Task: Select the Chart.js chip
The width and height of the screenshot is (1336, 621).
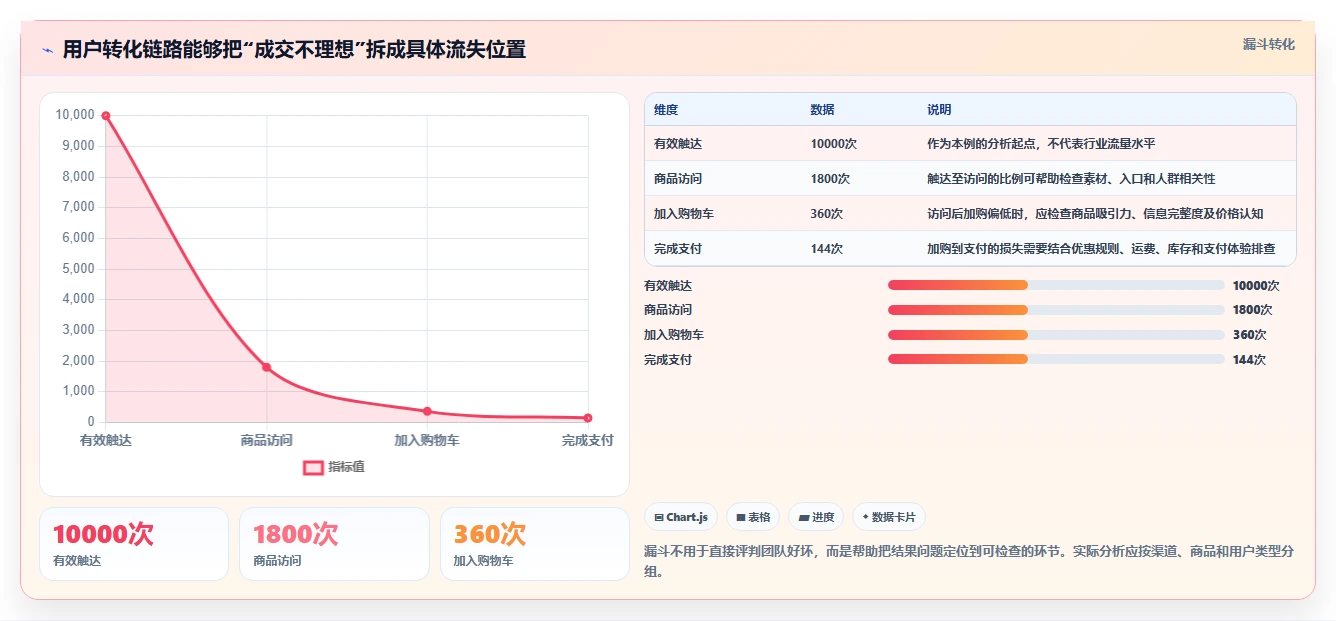Action: [x=681, y=517]
